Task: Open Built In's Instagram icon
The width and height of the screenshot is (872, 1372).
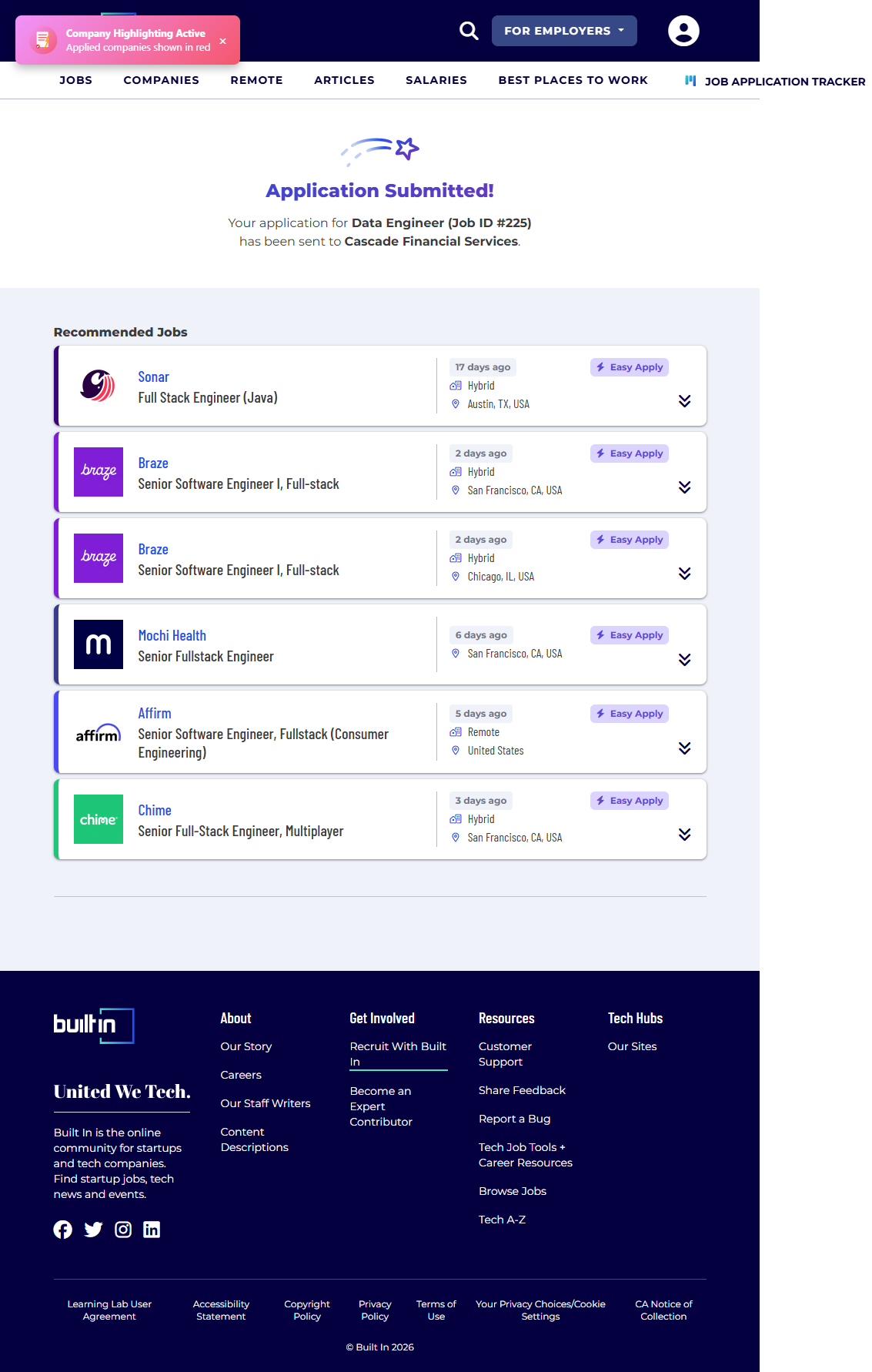Action: coord(123,1230)
